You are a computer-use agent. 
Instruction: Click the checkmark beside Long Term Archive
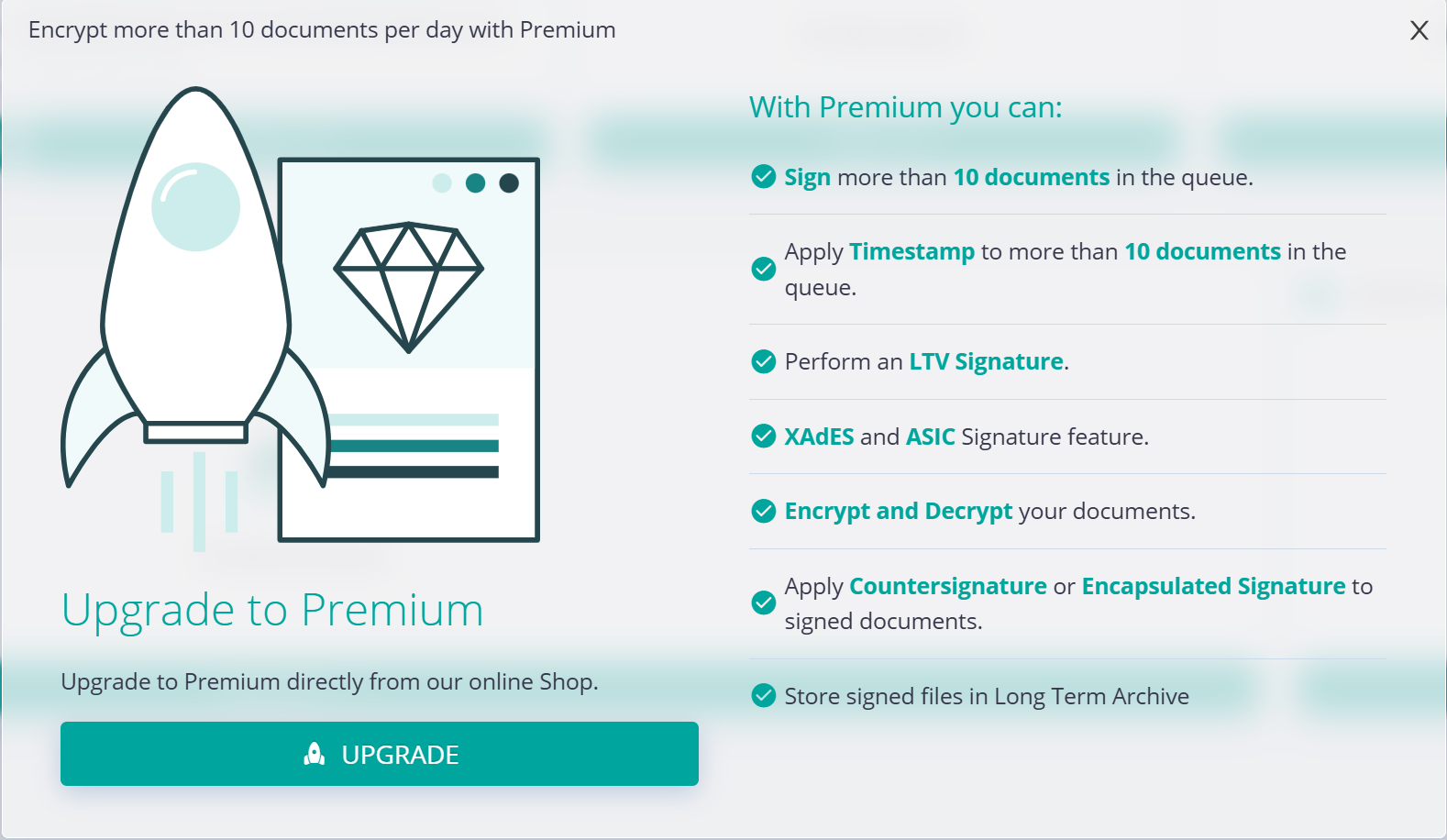pos(763,696)
